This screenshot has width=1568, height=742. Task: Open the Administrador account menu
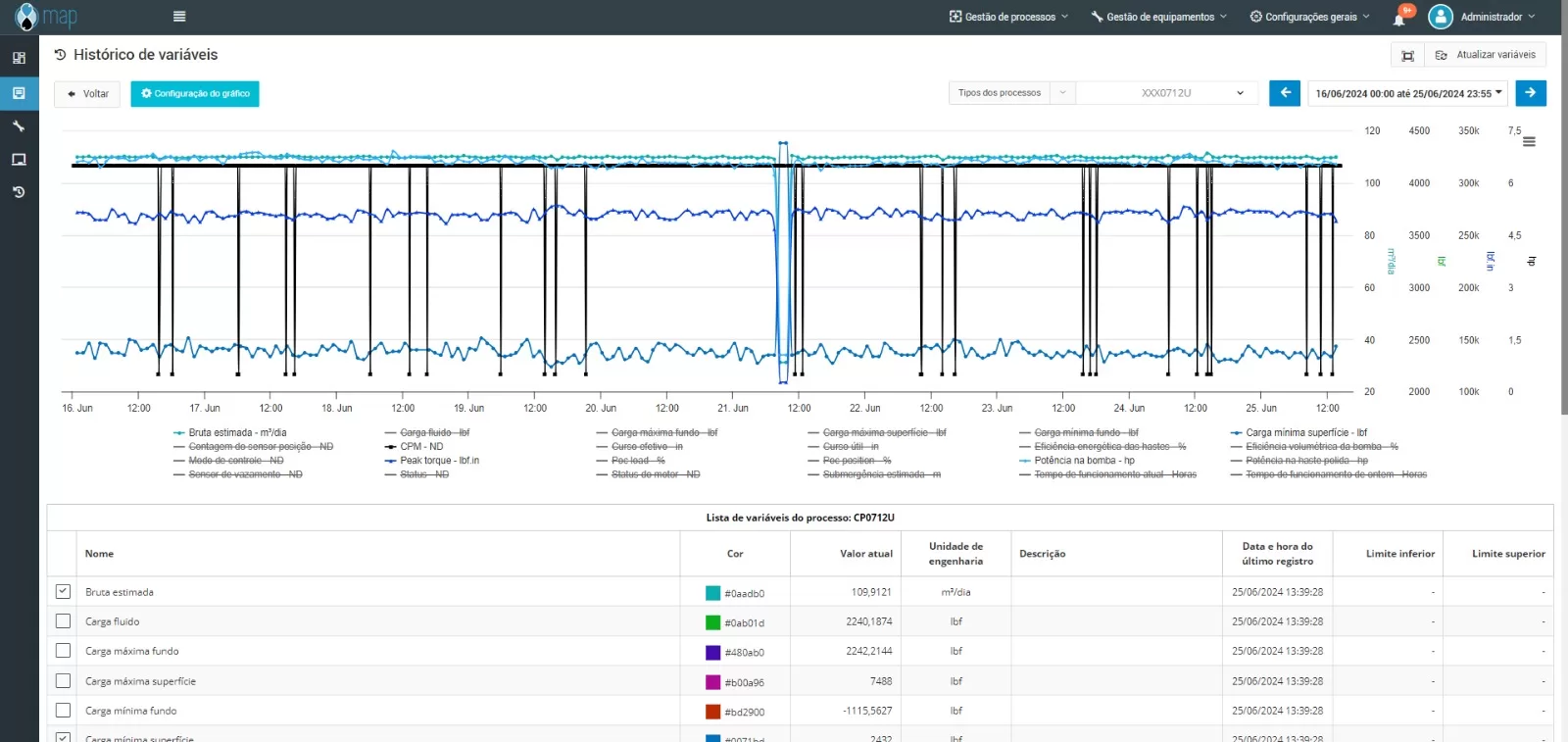coord(1498,17)
